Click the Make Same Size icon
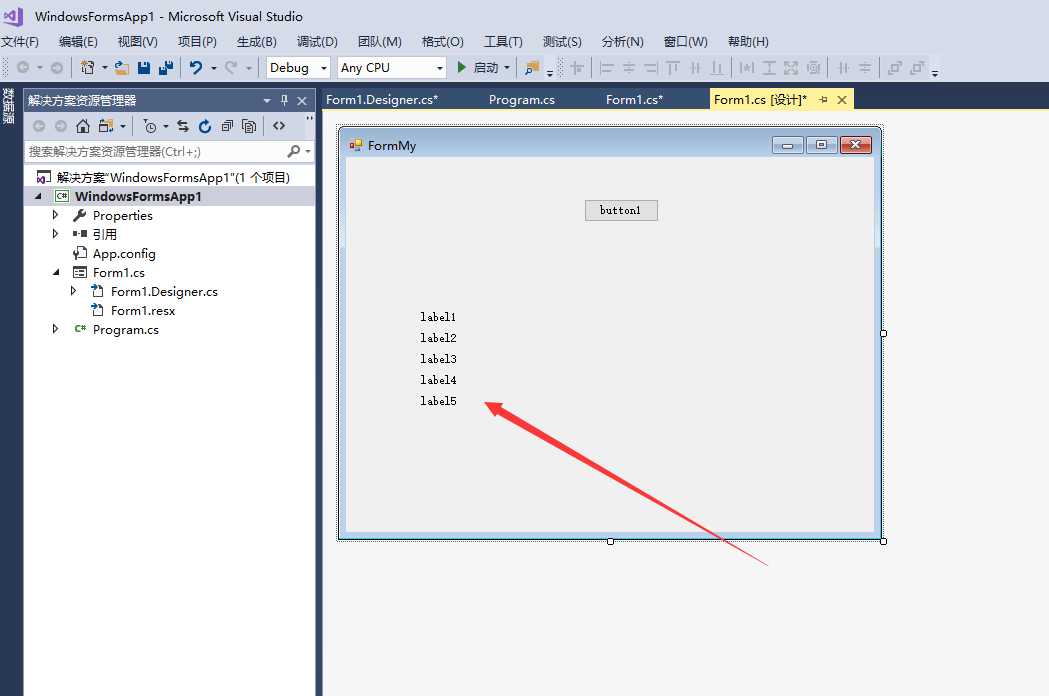 pos(791,68)
